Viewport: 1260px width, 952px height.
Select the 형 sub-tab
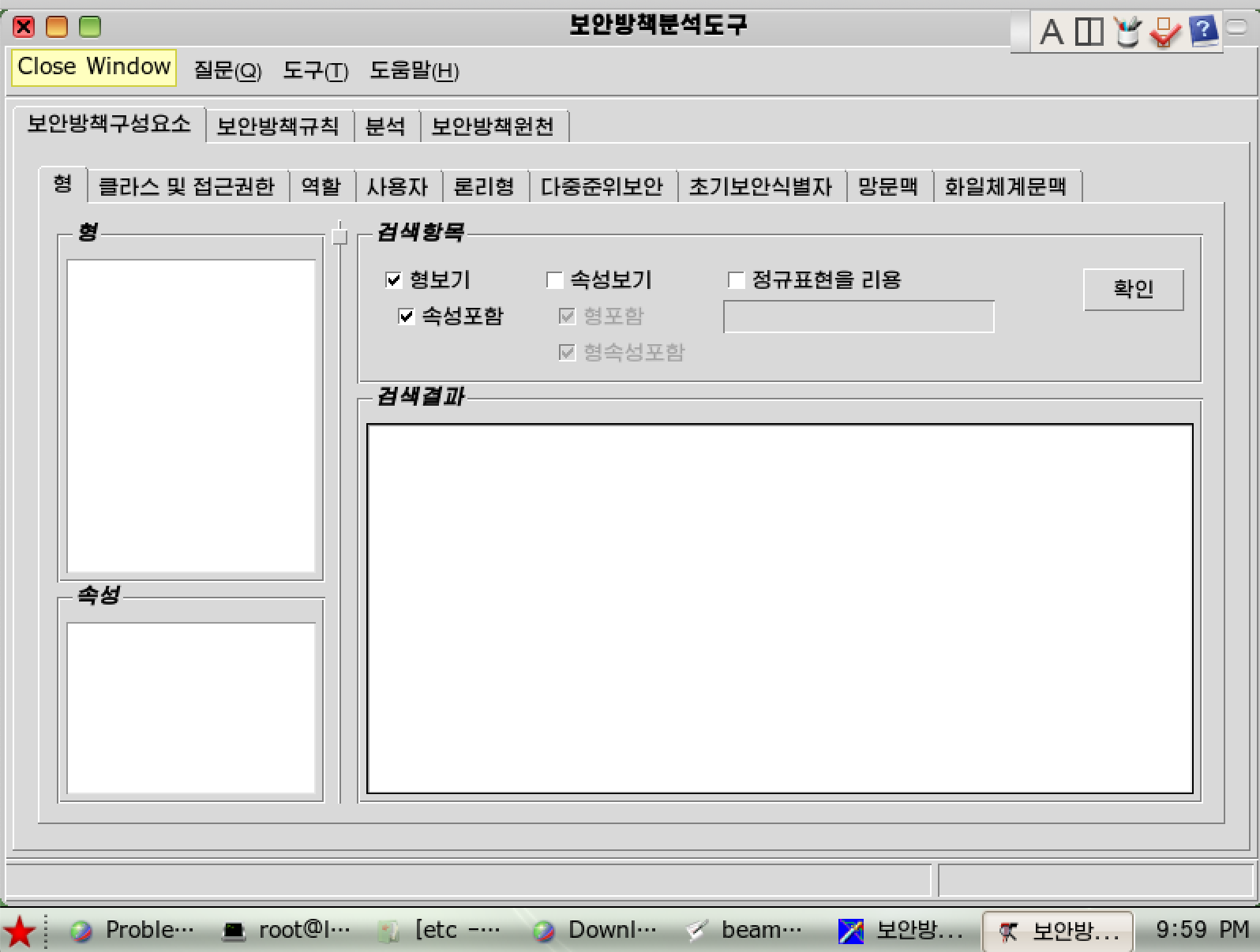[62, 184]
